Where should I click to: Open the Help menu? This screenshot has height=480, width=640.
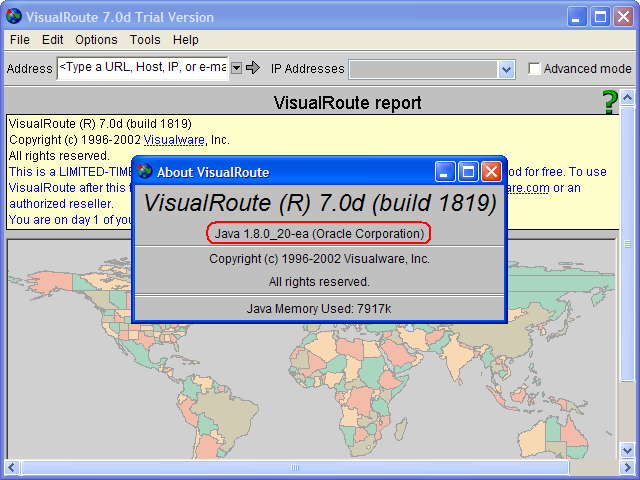pos(185,40)
